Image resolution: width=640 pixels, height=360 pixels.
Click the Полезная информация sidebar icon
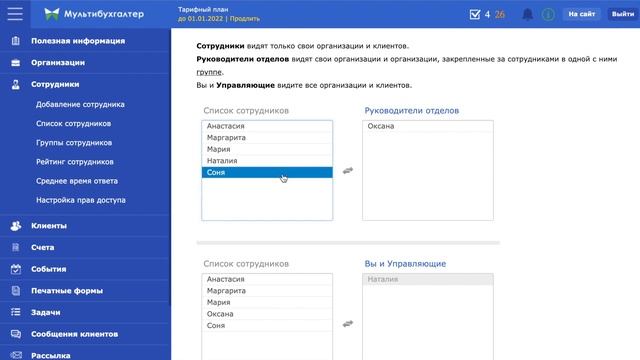click(16, 41)
